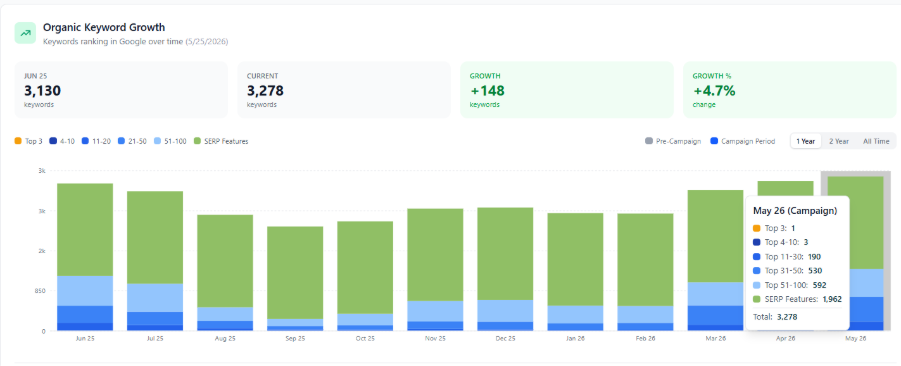Toggle the SERP Features legend series
This screenshot has width=901, height=366.
(x=221, y=141)
